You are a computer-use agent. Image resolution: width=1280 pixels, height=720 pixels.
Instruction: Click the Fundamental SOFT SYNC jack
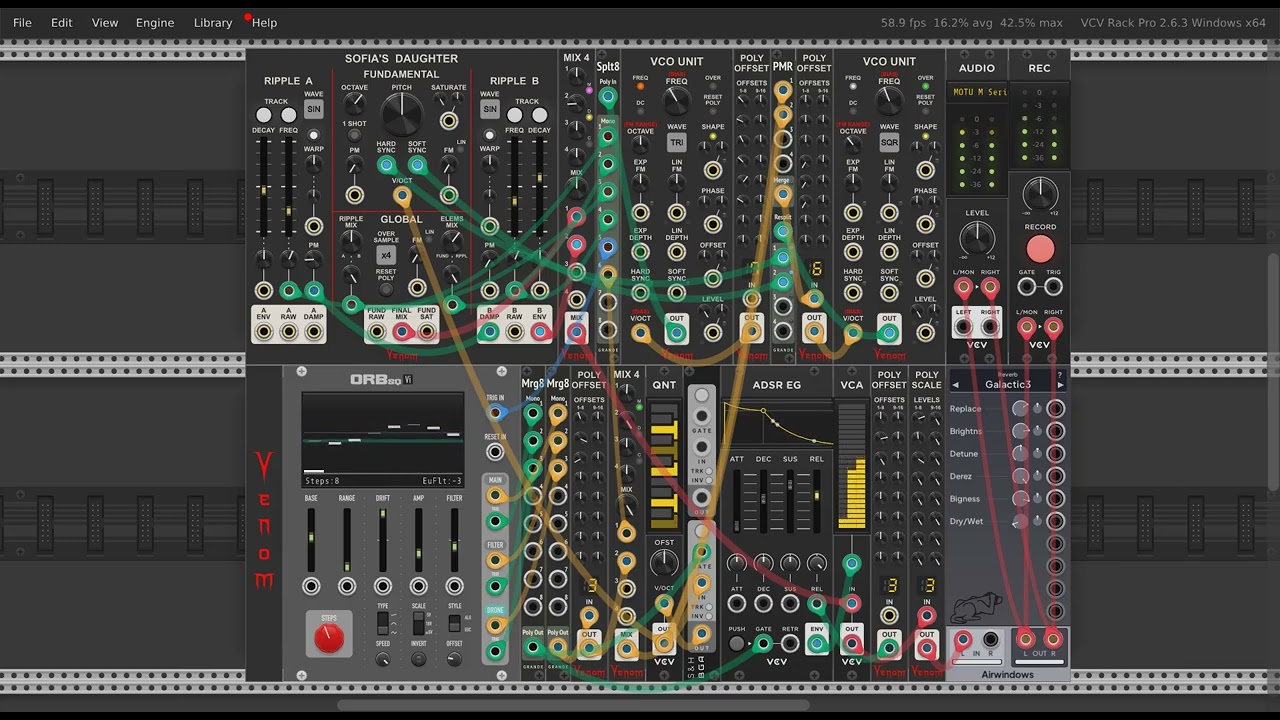[417, 166]
